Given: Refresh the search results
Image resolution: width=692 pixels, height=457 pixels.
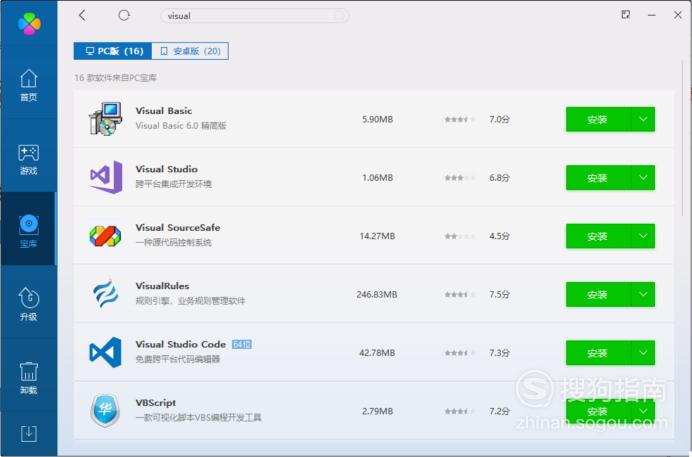Looking at the screenshot, I should click(x=124, y=15).
